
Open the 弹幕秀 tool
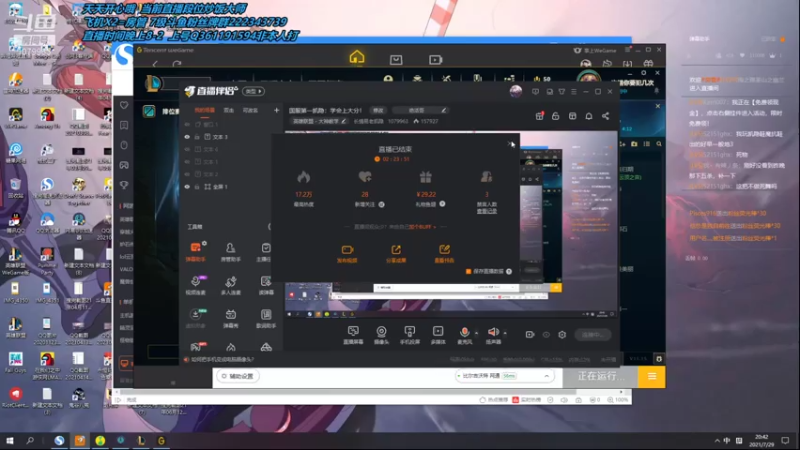coord(231,318)
